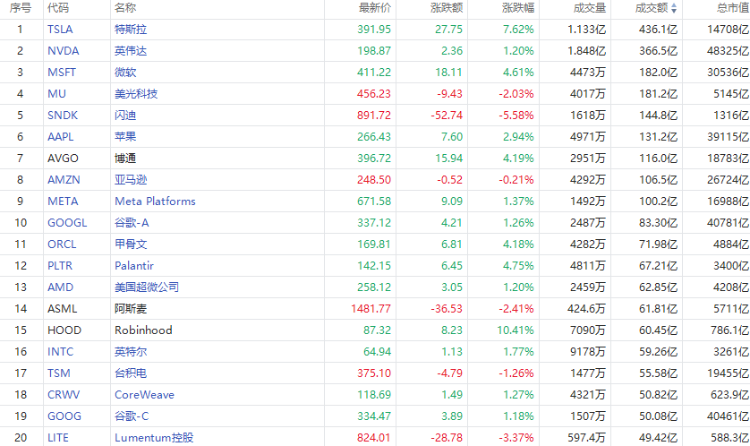Open the INTC ticker link
The width and height of the screenshot is (750, 446).
point(60,352)
